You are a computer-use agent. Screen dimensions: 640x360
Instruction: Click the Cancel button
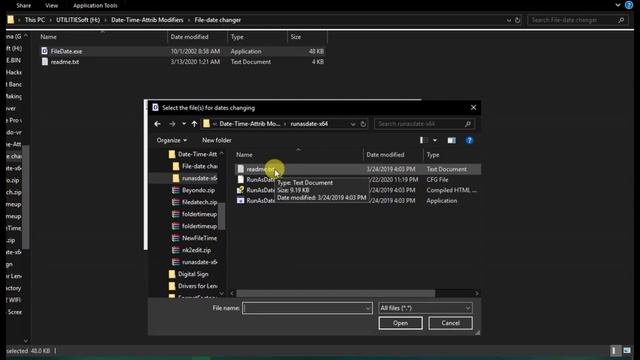(x=451, y=323)
